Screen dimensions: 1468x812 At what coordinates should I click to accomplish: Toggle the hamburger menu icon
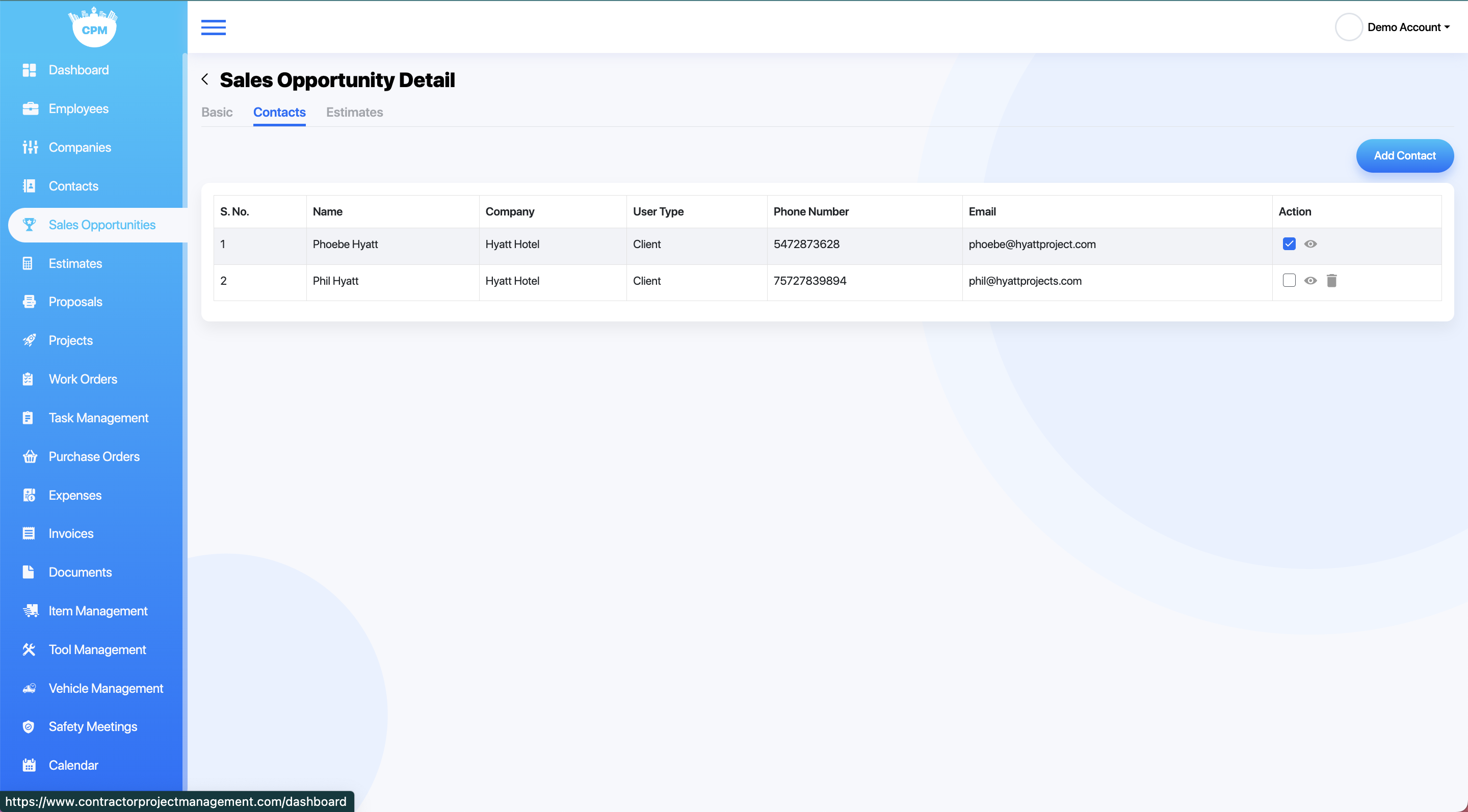[213, 28]
